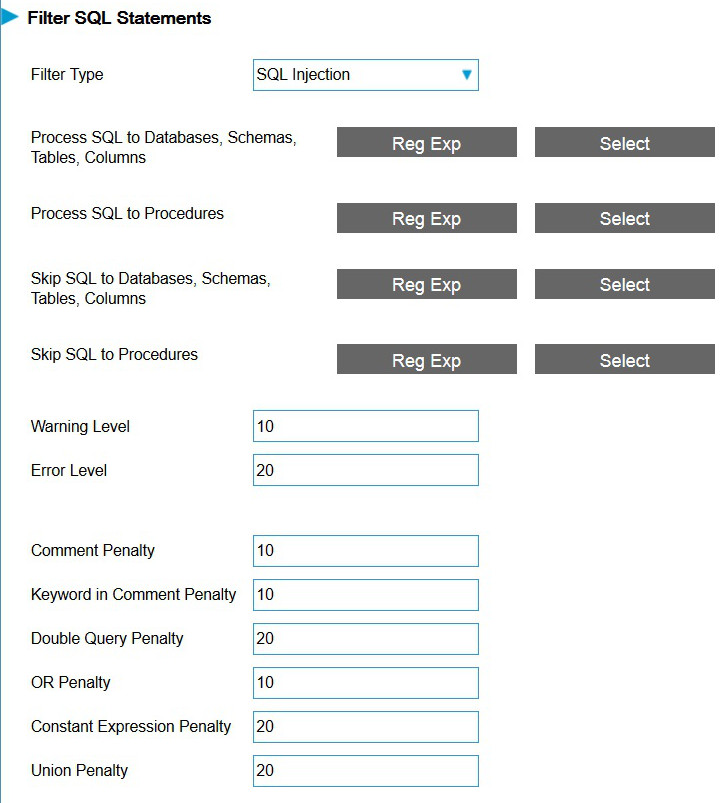723x803 pixels.
Task: Focus the Constant Expression Penalty field
Action: click(x=365, y=727)
